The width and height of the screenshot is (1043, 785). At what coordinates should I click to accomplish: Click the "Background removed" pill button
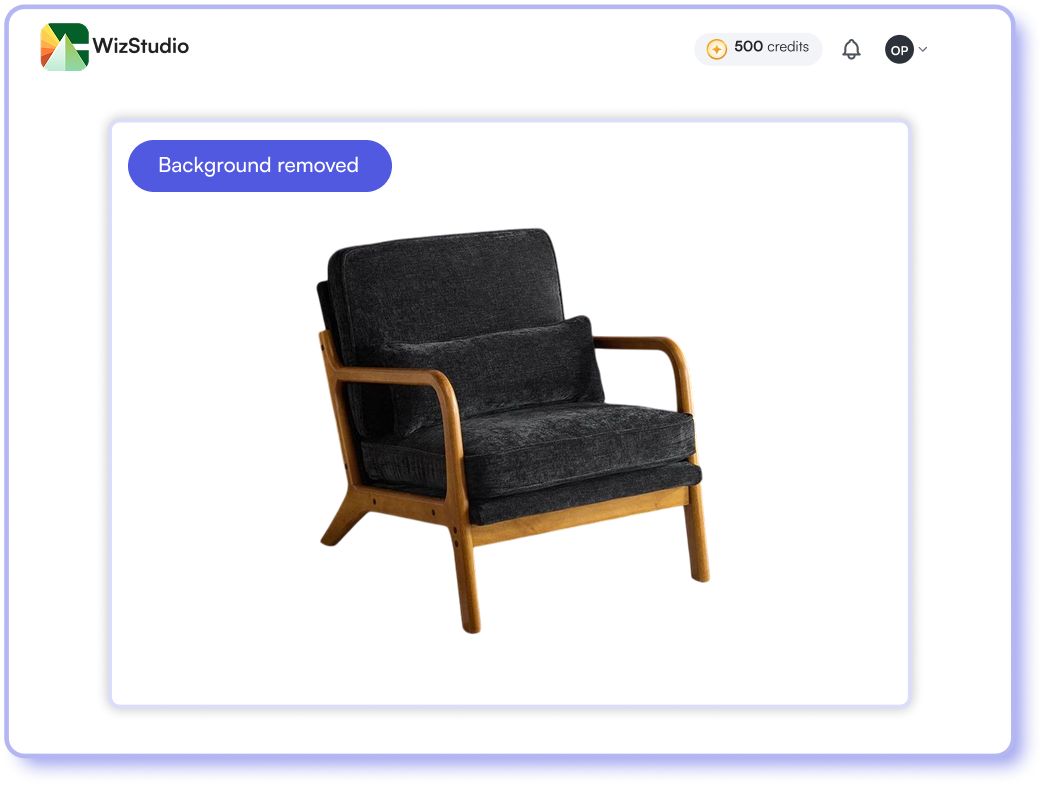point(259,166)
